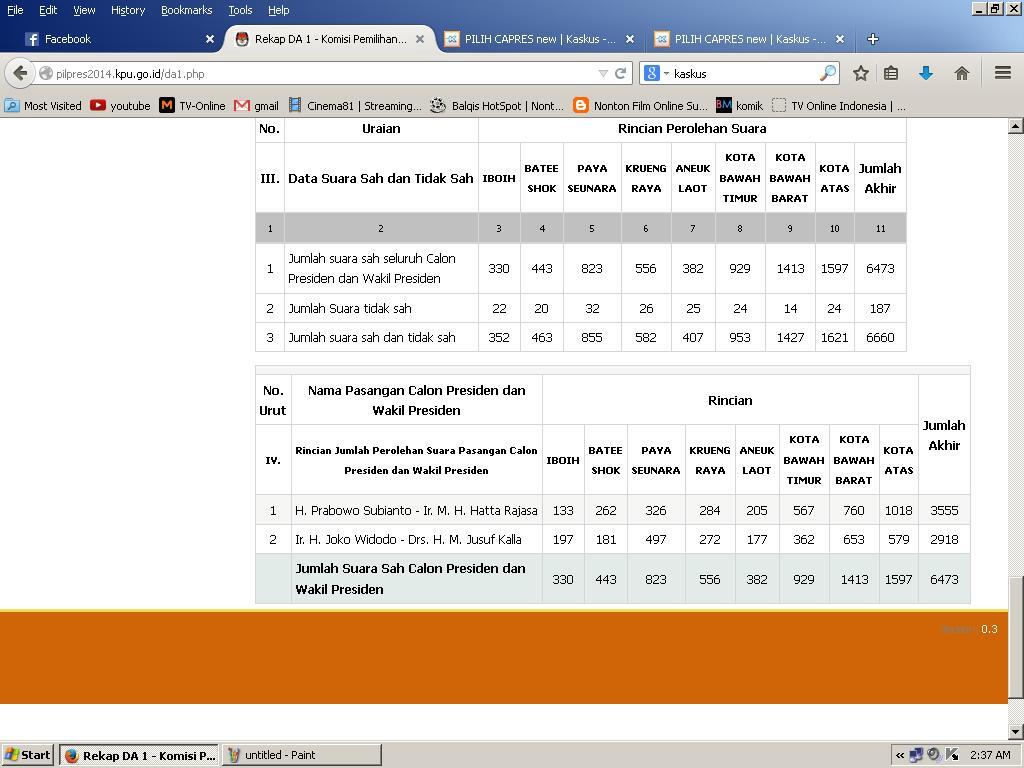Screen dimensions: 1024x768
Task: Click the browser back arrow button
Action: 21,73
